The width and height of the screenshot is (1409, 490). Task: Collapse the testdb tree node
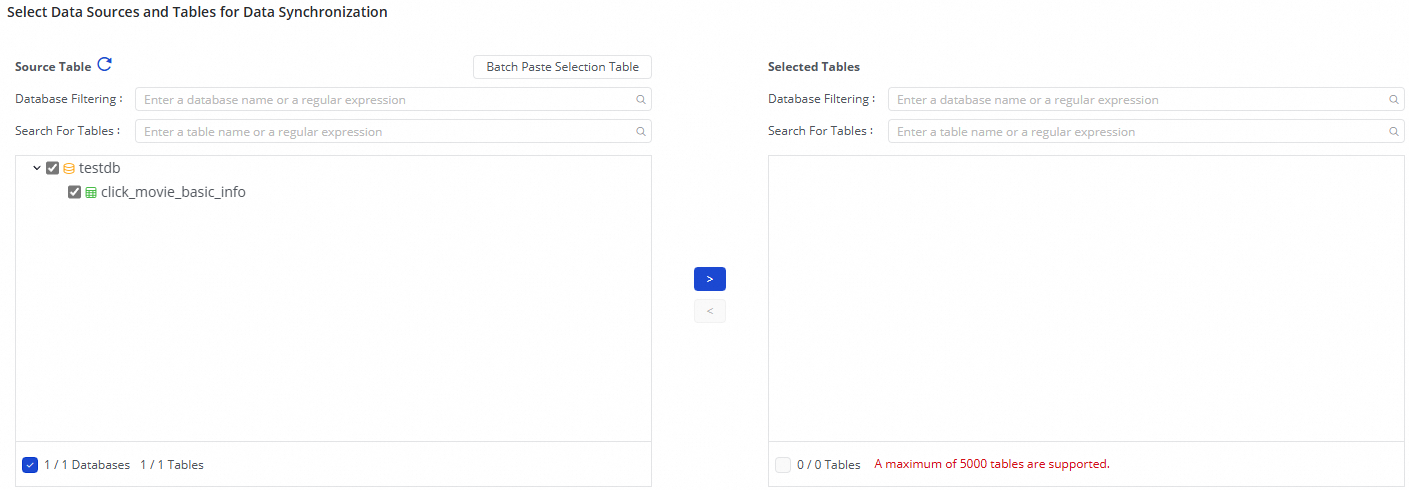(37, 169)
